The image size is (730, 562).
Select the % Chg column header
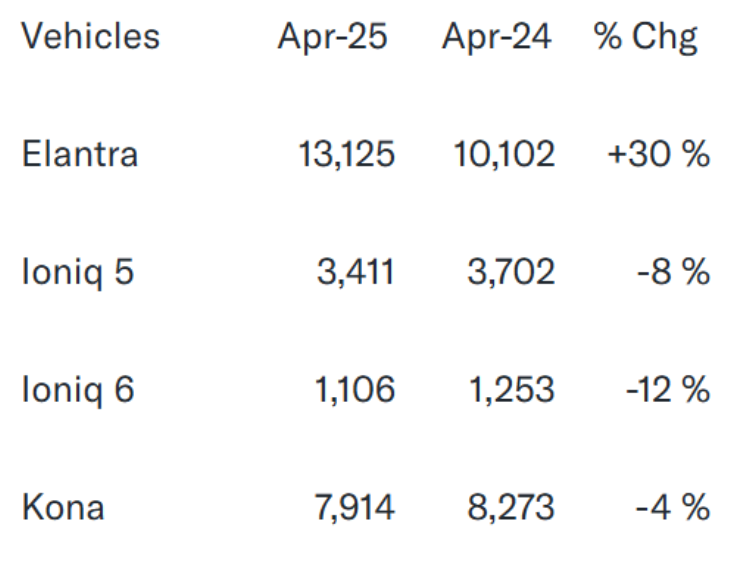646,37
